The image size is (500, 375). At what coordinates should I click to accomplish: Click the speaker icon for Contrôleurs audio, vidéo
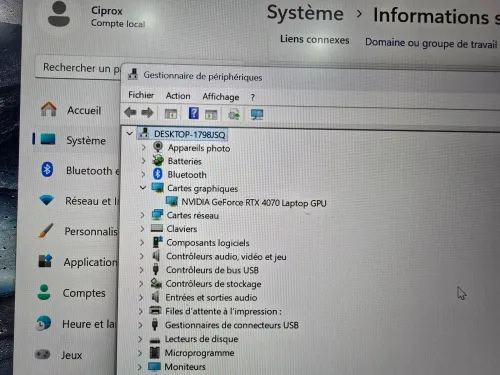tap(156, 256)
